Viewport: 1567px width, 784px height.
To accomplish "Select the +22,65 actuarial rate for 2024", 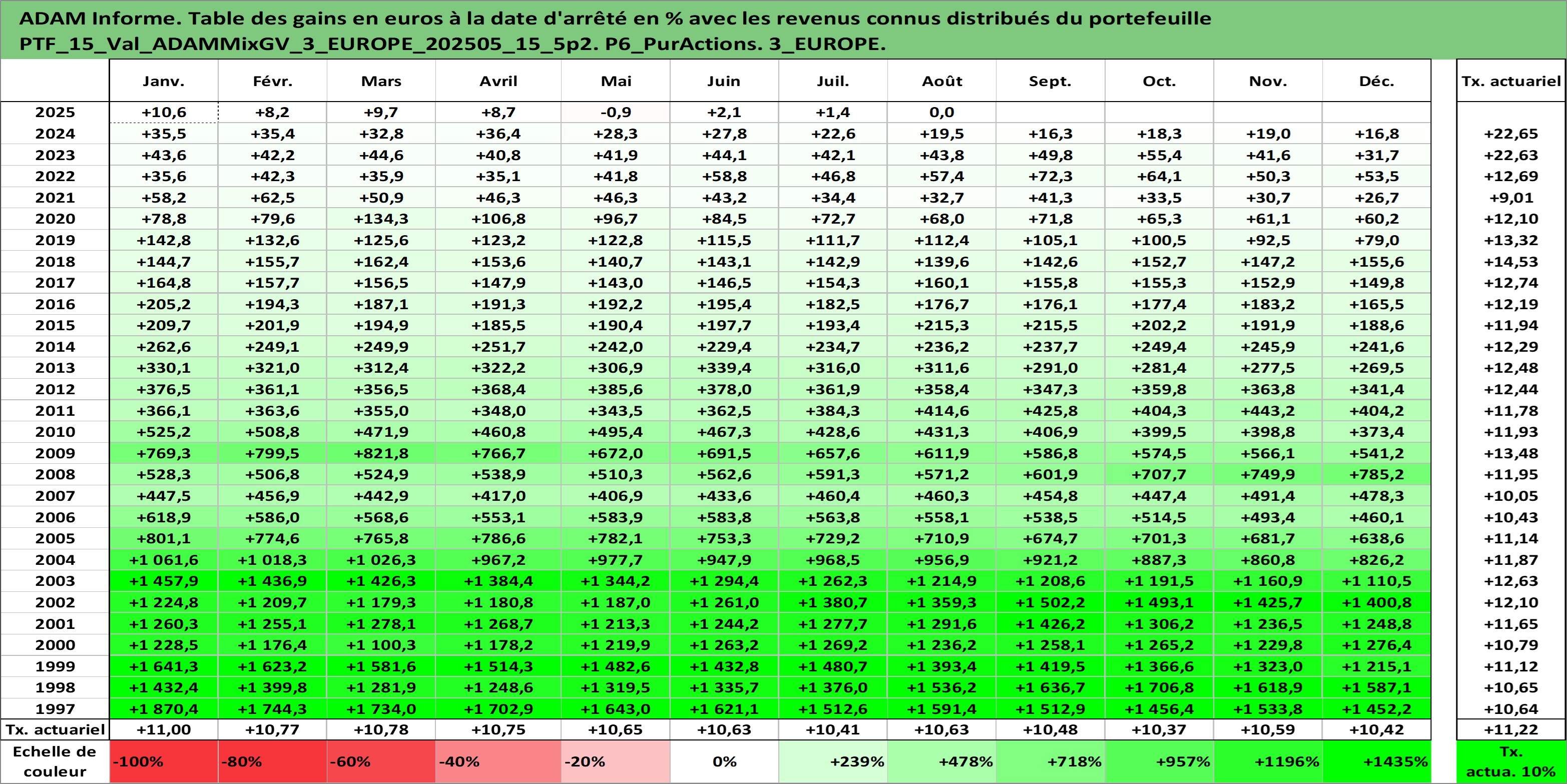I will tap(1511, 134).
